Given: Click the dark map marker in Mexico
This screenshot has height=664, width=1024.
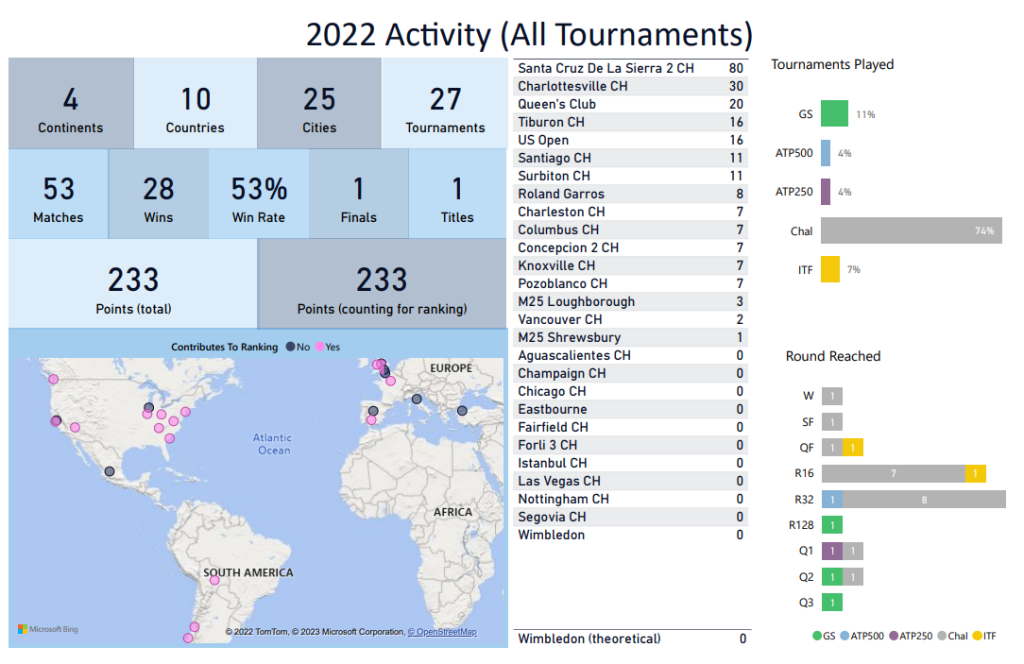Looking at the screenshot, I should (109, 471).
